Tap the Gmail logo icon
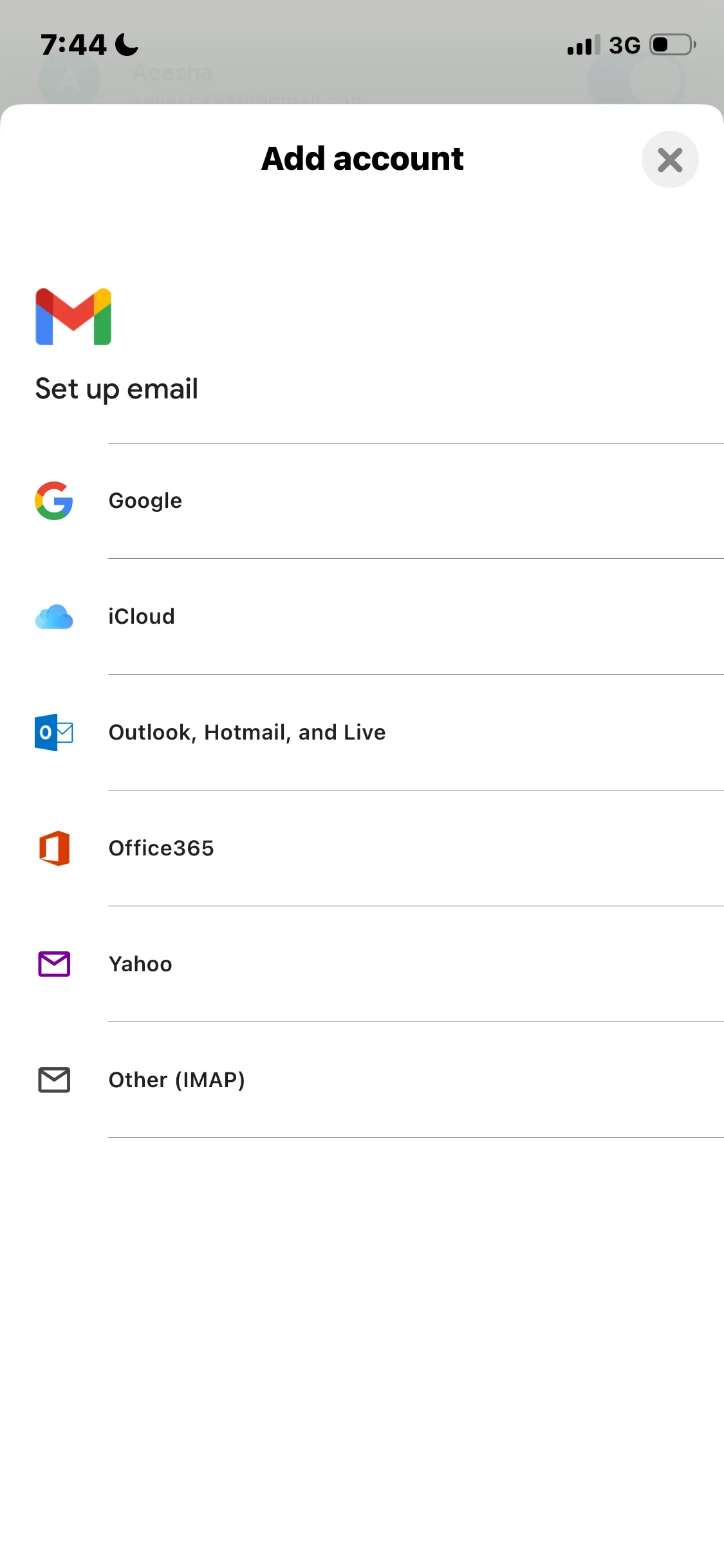The height and width of the screenshot is (1568, 724). tap(73, 317)
